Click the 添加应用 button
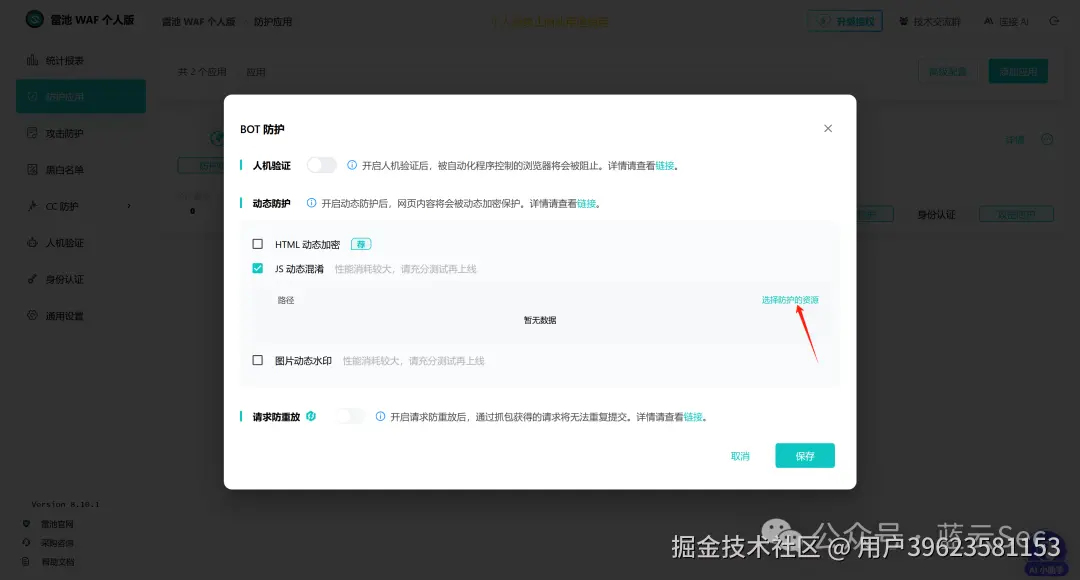The image size is (1080, 580). coord(1018,71)
